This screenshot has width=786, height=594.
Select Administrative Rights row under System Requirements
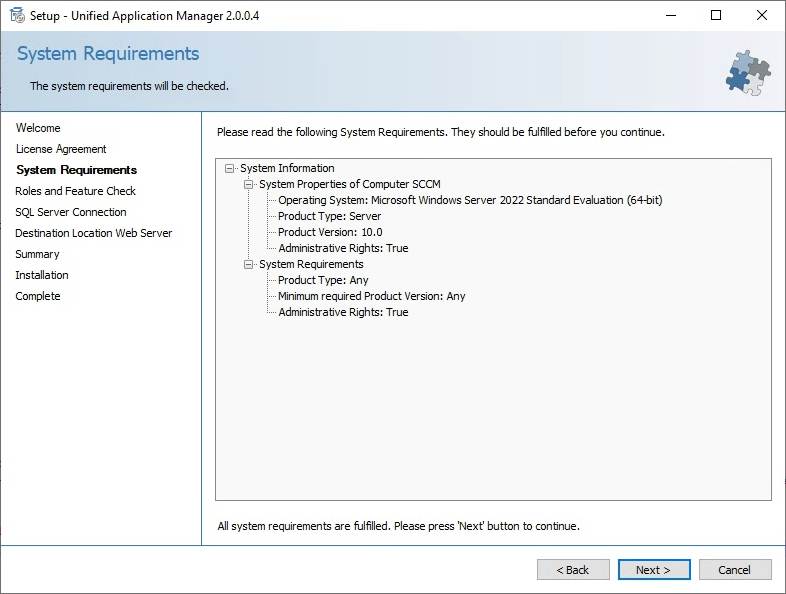[x=343, y=312]
